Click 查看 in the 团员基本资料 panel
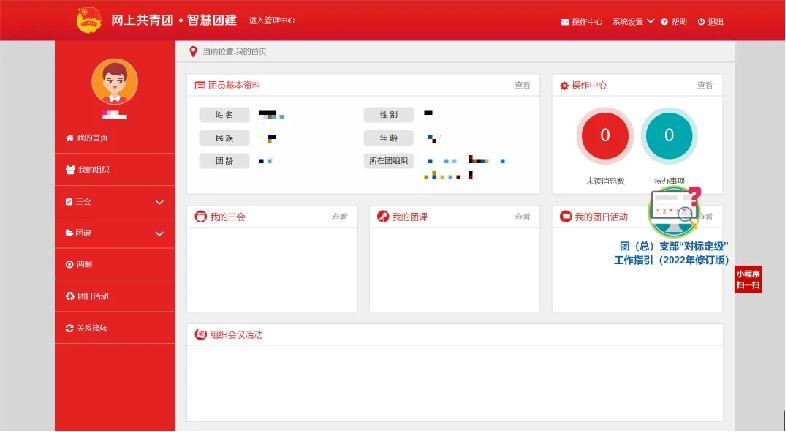 [x=522, y=86]
